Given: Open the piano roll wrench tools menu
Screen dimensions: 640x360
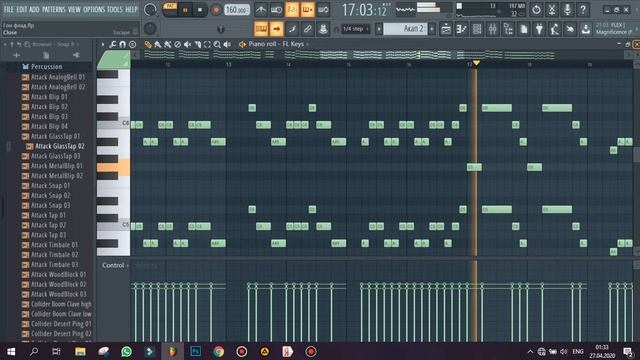Looking at the screenshot, I should click(113, 44).
